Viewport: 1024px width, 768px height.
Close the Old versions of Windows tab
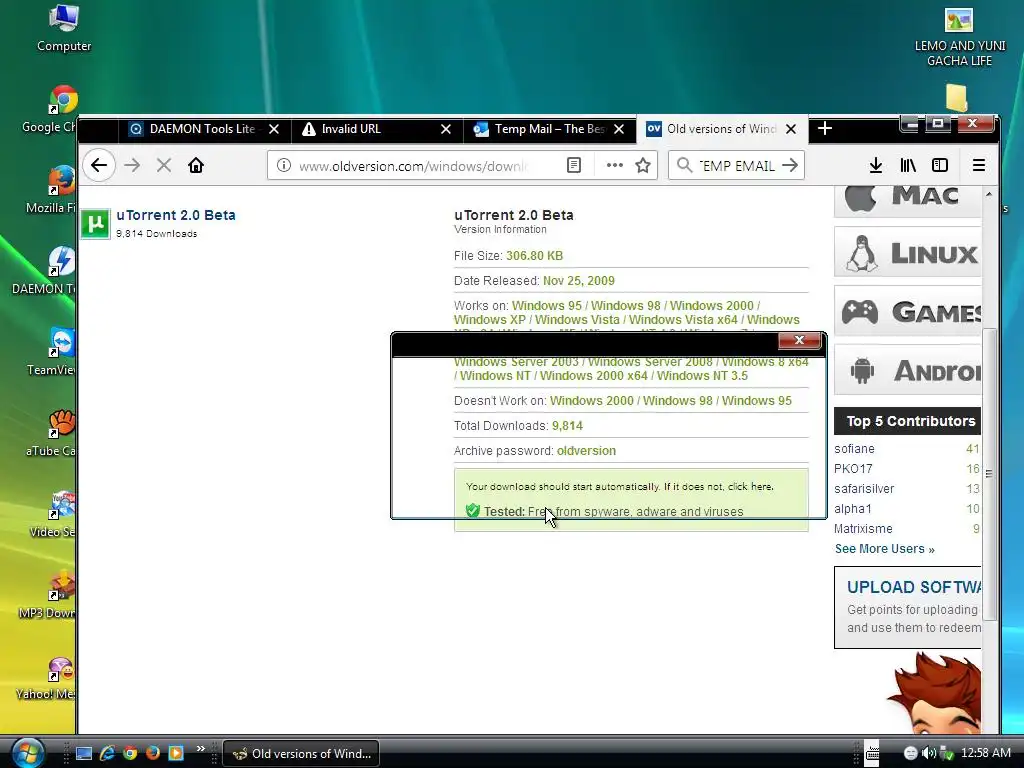[x=791, y=129]
